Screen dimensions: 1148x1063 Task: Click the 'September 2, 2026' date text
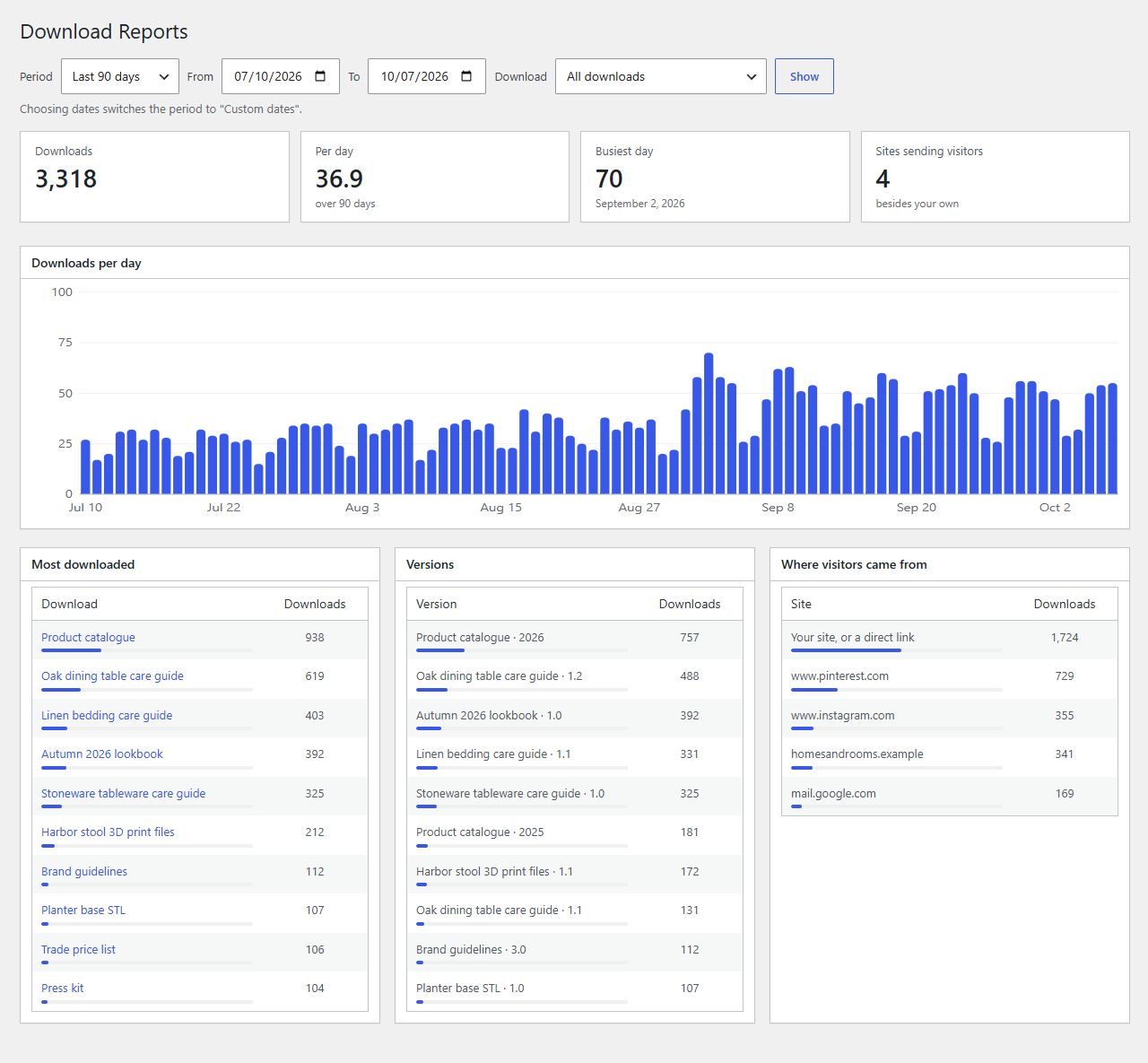coord(640,204)
